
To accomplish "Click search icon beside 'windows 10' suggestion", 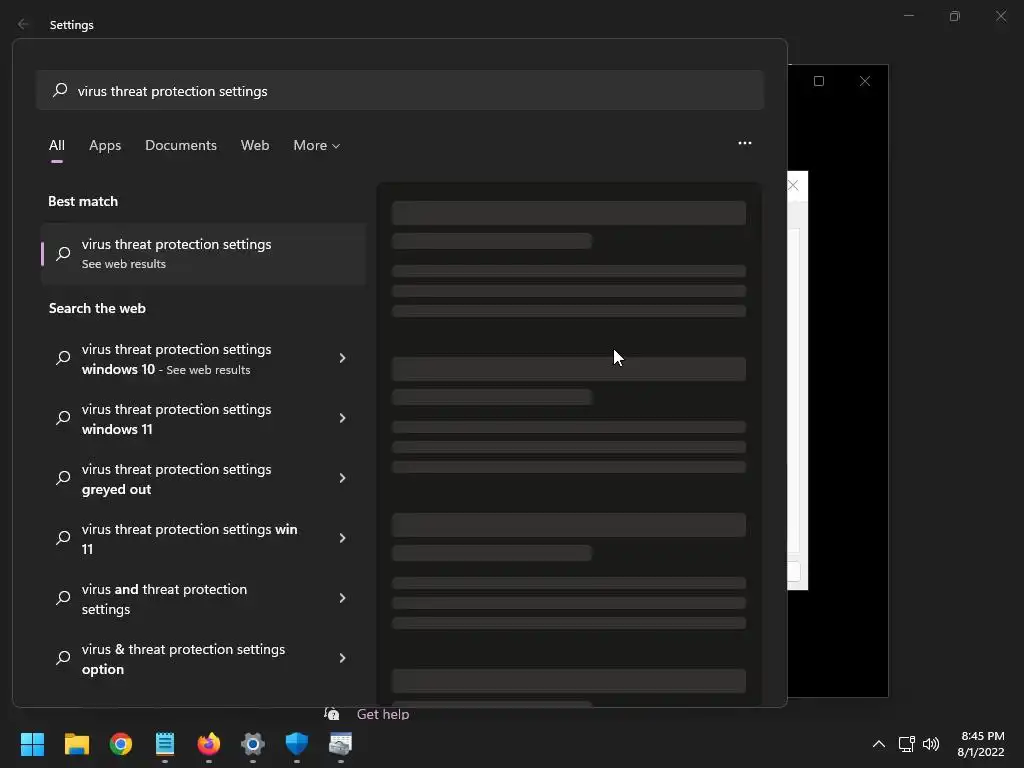I will tap(63, 358).
